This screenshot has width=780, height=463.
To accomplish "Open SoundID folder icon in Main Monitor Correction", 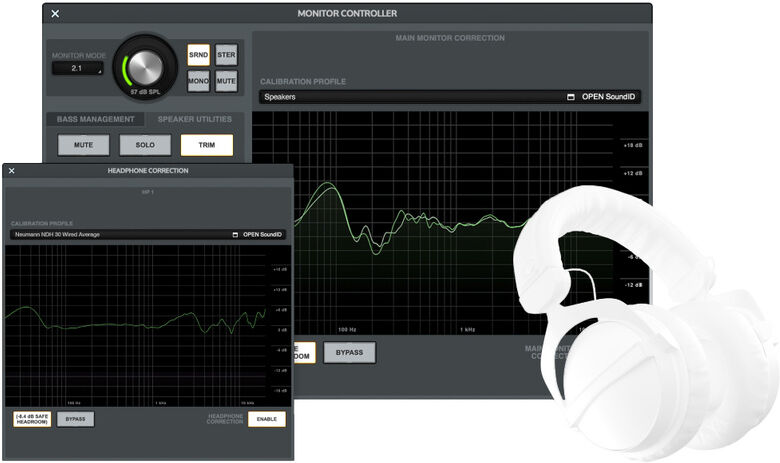I will pos(571,97).
